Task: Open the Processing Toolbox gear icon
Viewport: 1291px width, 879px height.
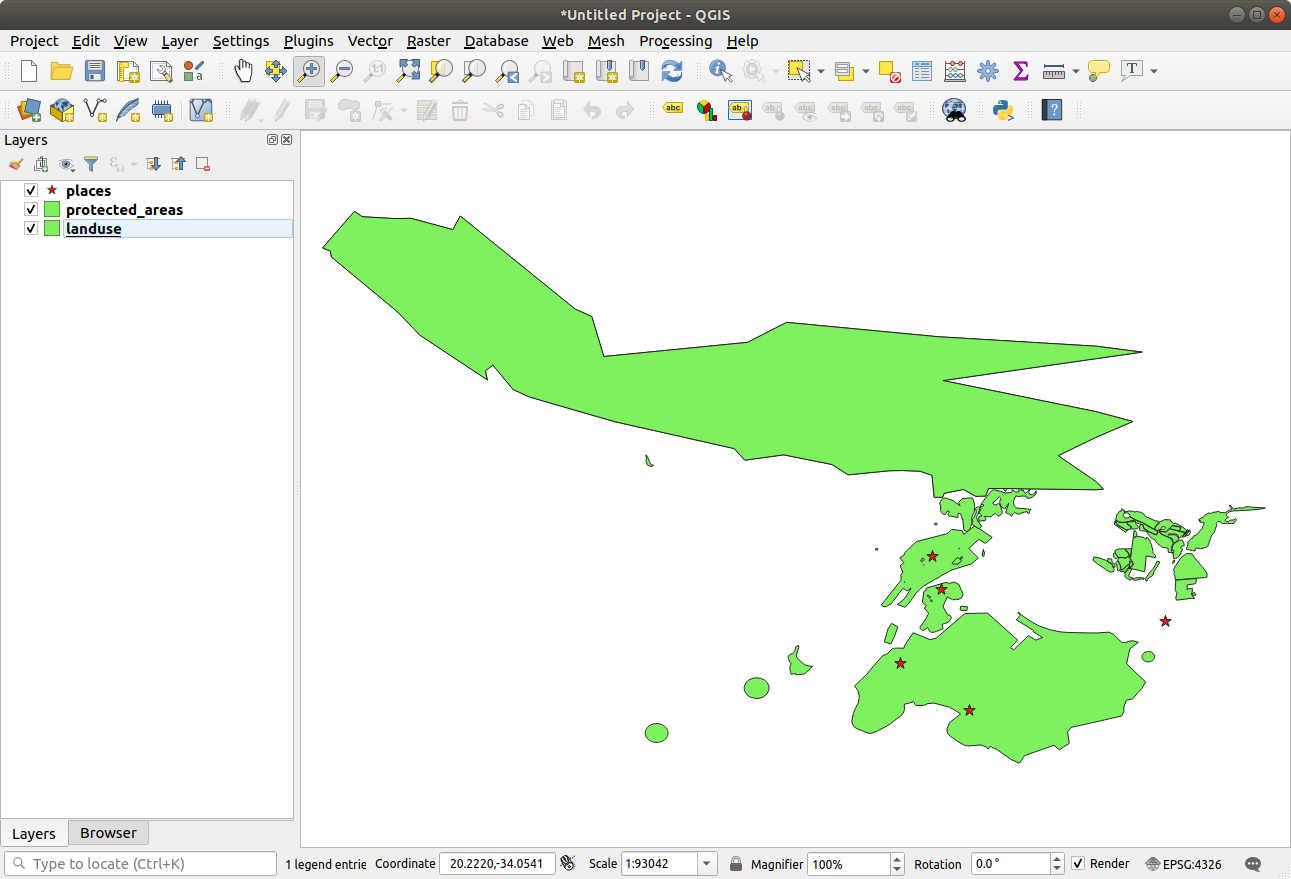Action: tap(988, 71)
